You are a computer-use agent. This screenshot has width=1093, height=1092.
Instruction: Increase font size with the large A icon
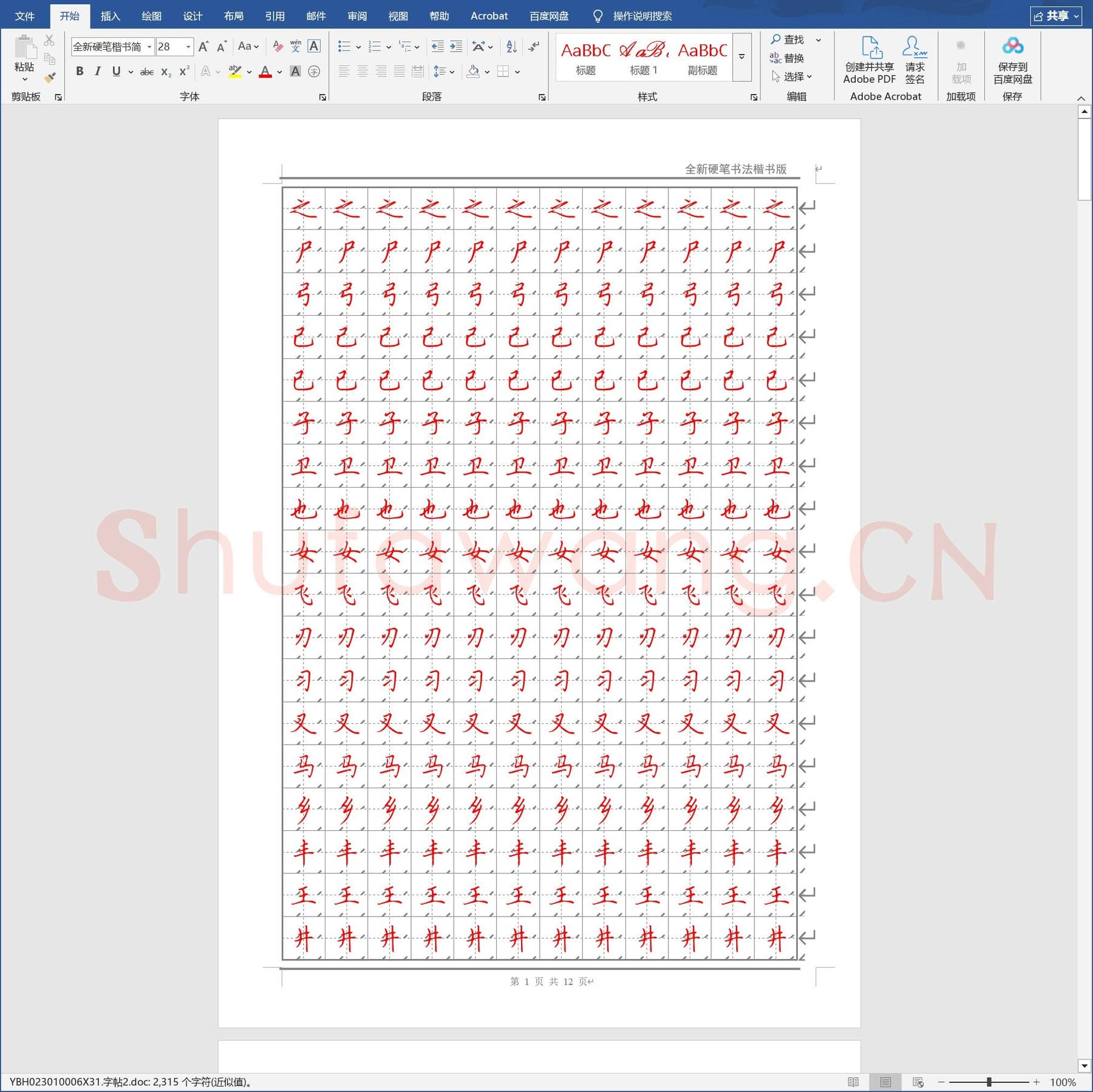(x=203, y=47)
